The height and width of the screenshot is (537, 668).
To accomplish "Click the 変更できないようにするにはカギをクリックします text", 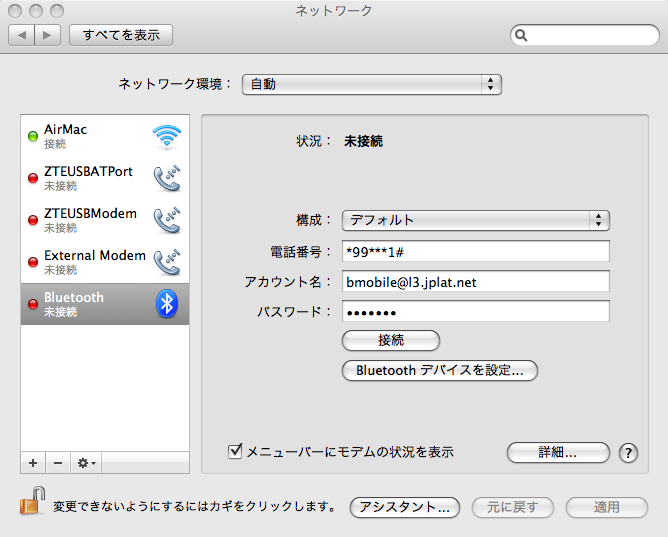I will [x=194, y=506].
